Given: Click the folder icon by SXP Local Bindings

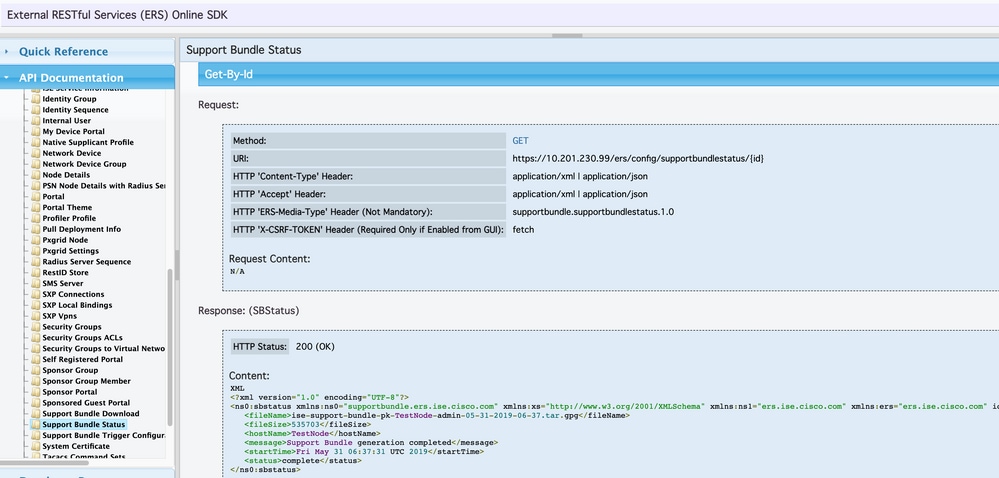Looking at the screenshot, I should pos(36,305).
